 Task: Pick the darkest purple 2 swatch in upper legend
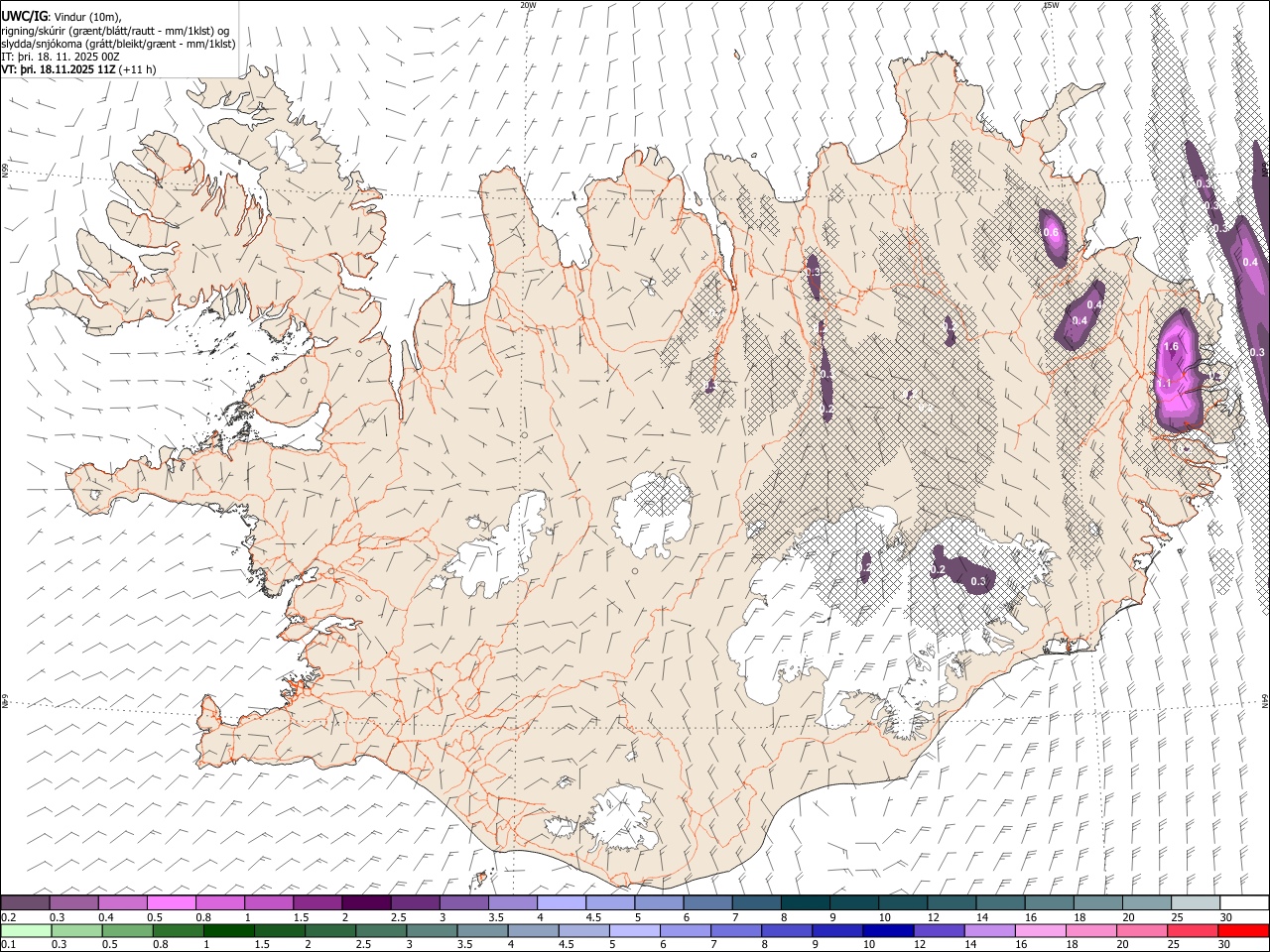tap(366, 903)
